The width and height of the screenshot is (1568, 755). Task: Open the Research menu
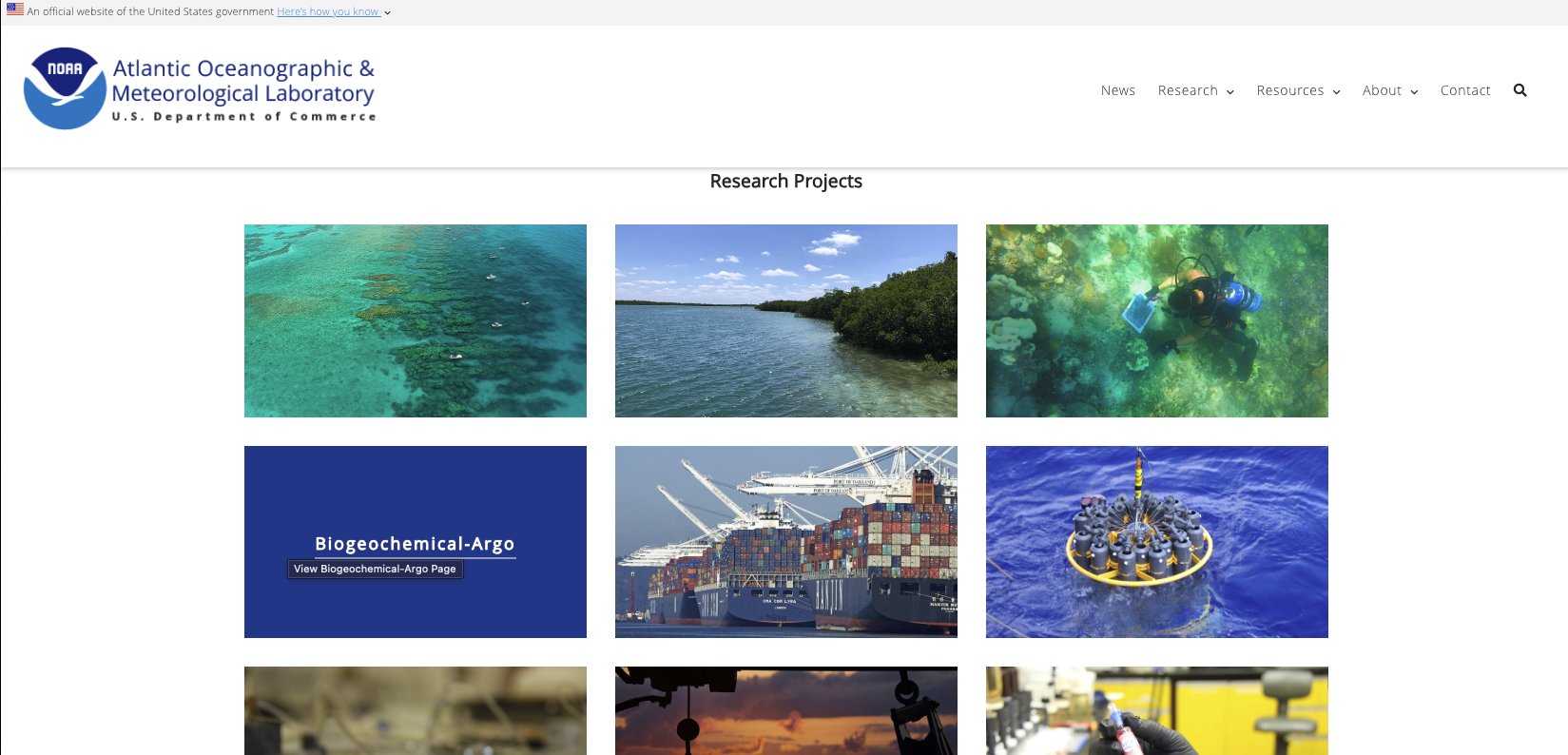click(1188, 90)
